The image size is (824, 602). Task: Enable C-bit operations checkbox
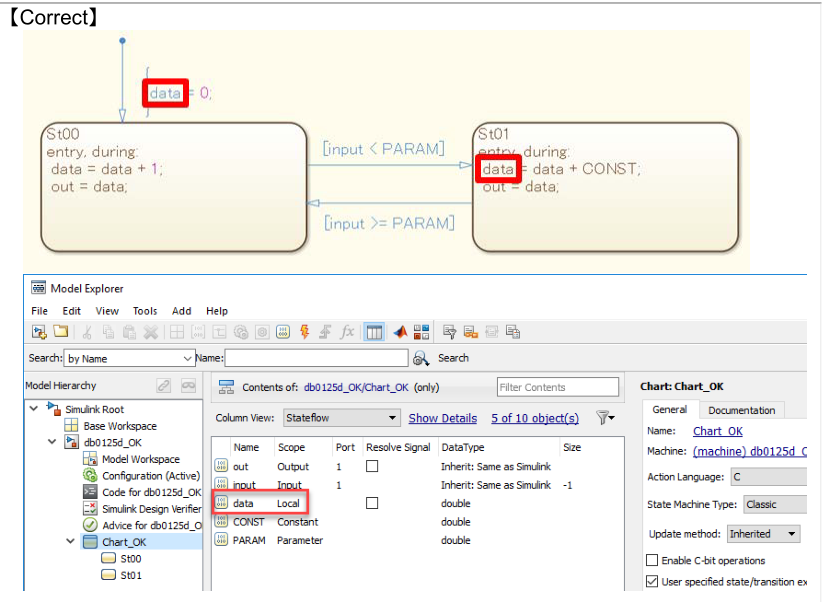(x=652, y=561)
